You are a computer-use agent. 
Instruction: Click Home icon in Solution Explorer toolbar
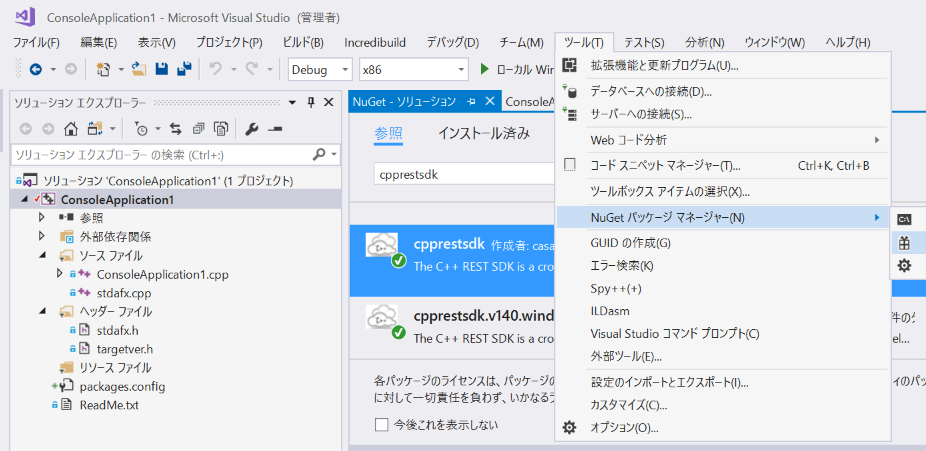point(71,128)
